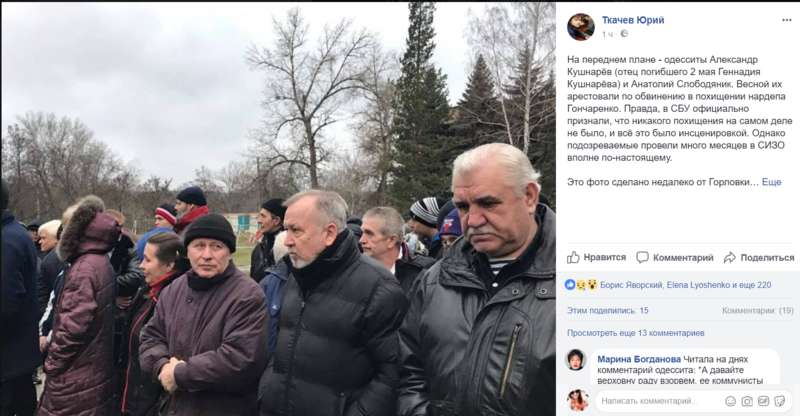Click the Этим поделились 15 shares link
Viewport: 800px width, 416px height.
[608, 310]
